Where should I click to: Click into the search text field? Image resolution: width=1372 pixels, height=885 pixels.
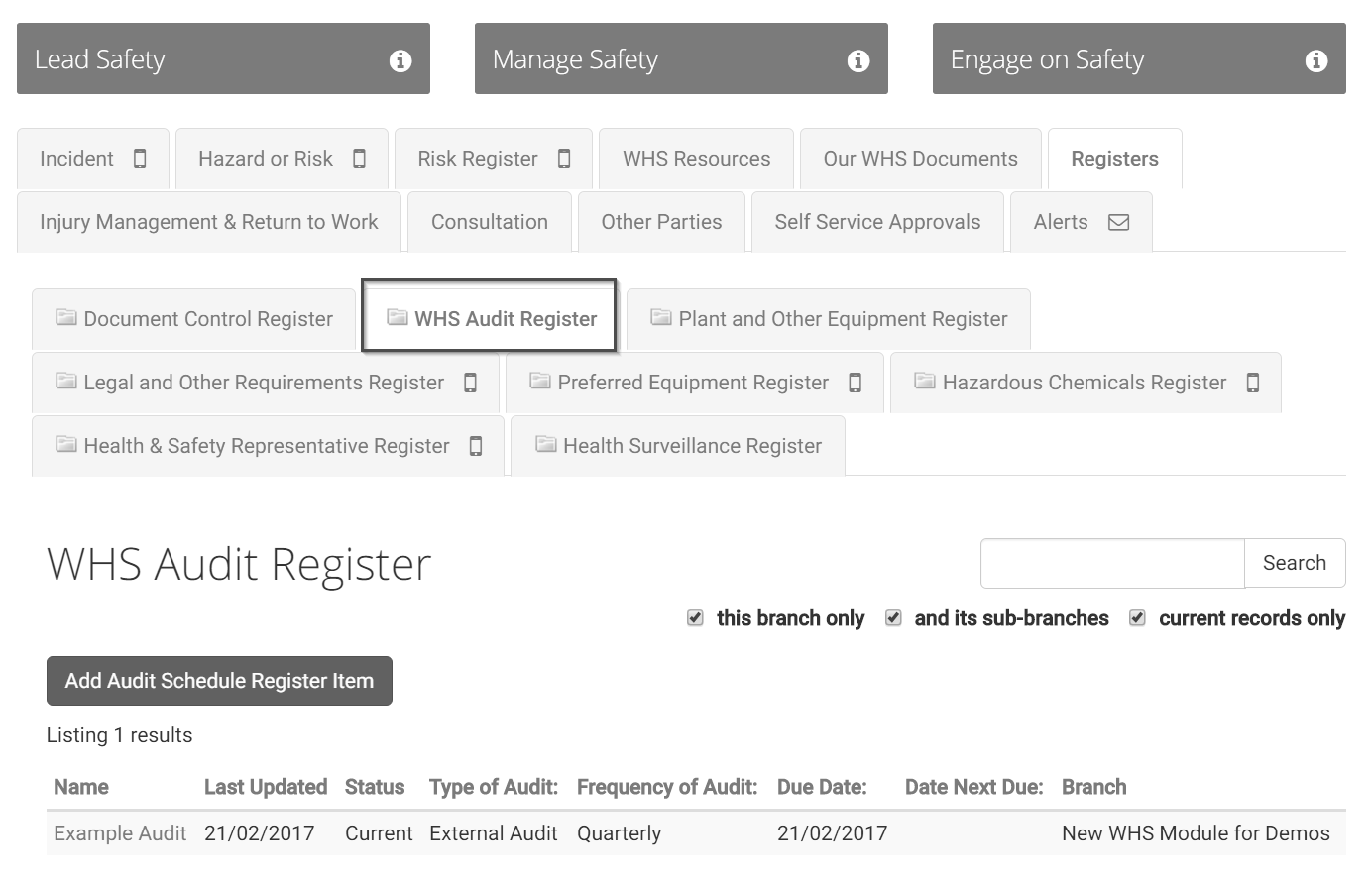[1111, 563]
